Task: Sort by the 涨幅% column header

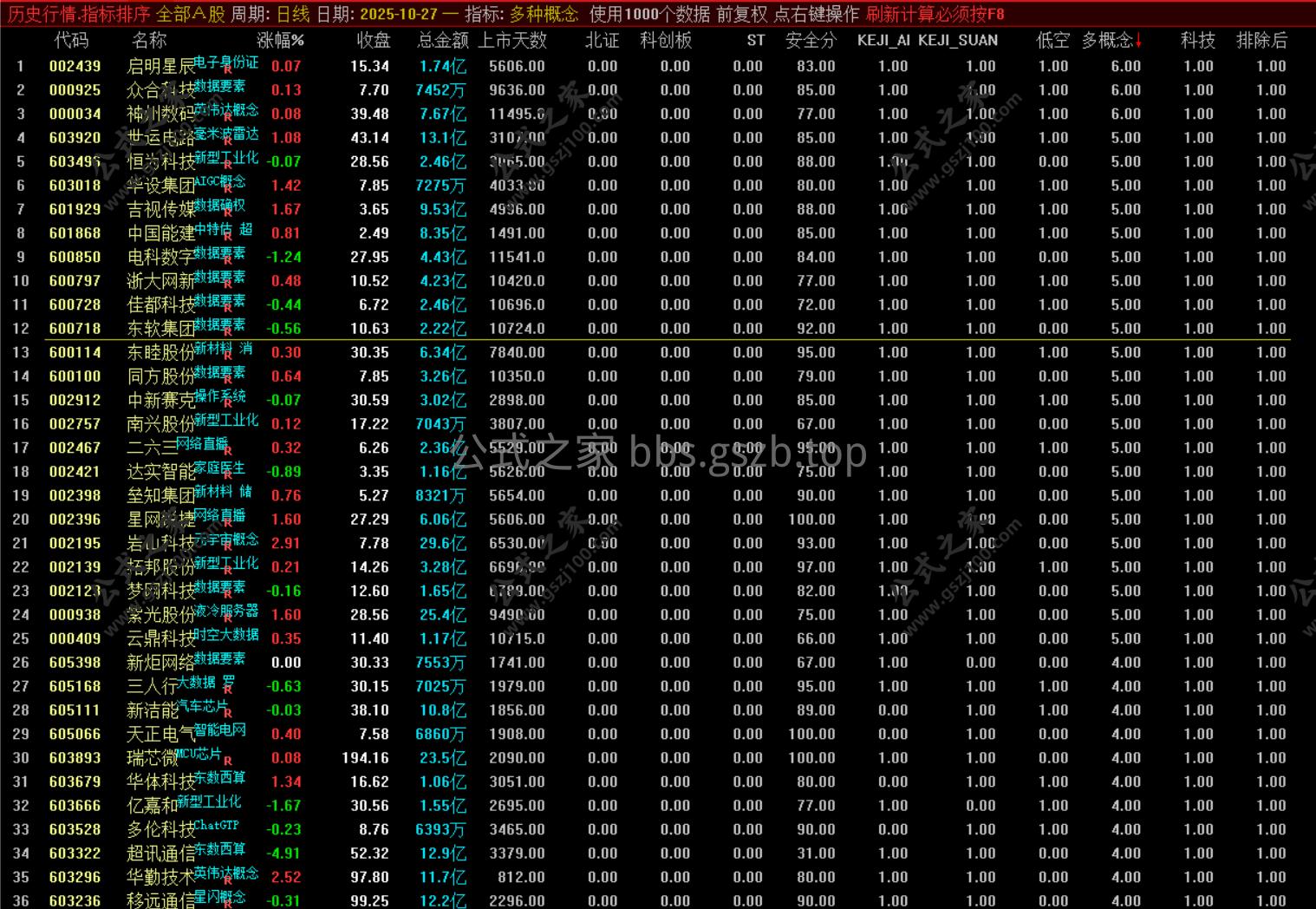Action: pos(281,40)
